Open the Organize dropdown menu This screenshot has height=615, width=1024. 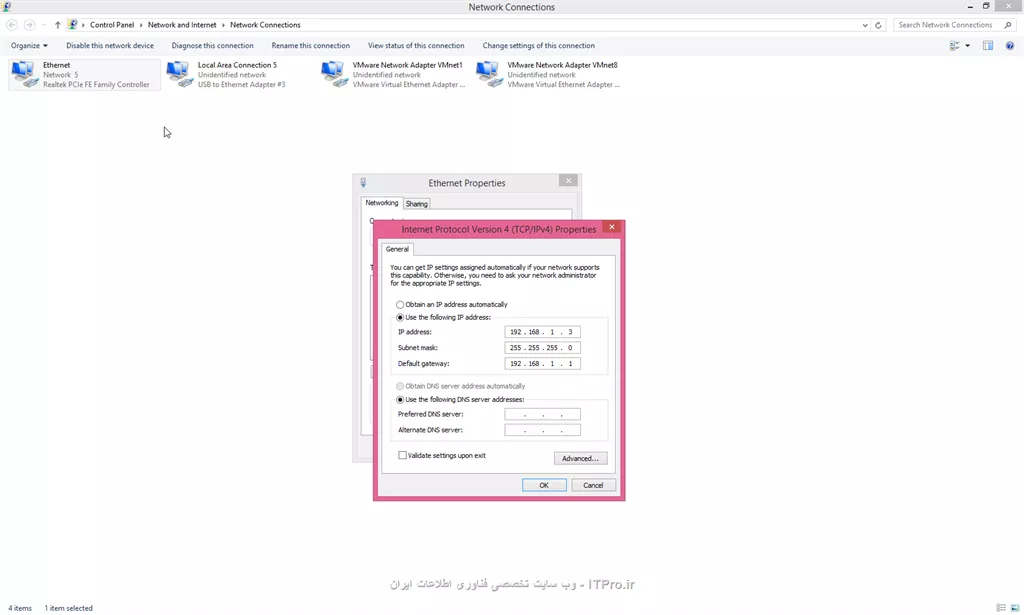[x=29, y=45]
